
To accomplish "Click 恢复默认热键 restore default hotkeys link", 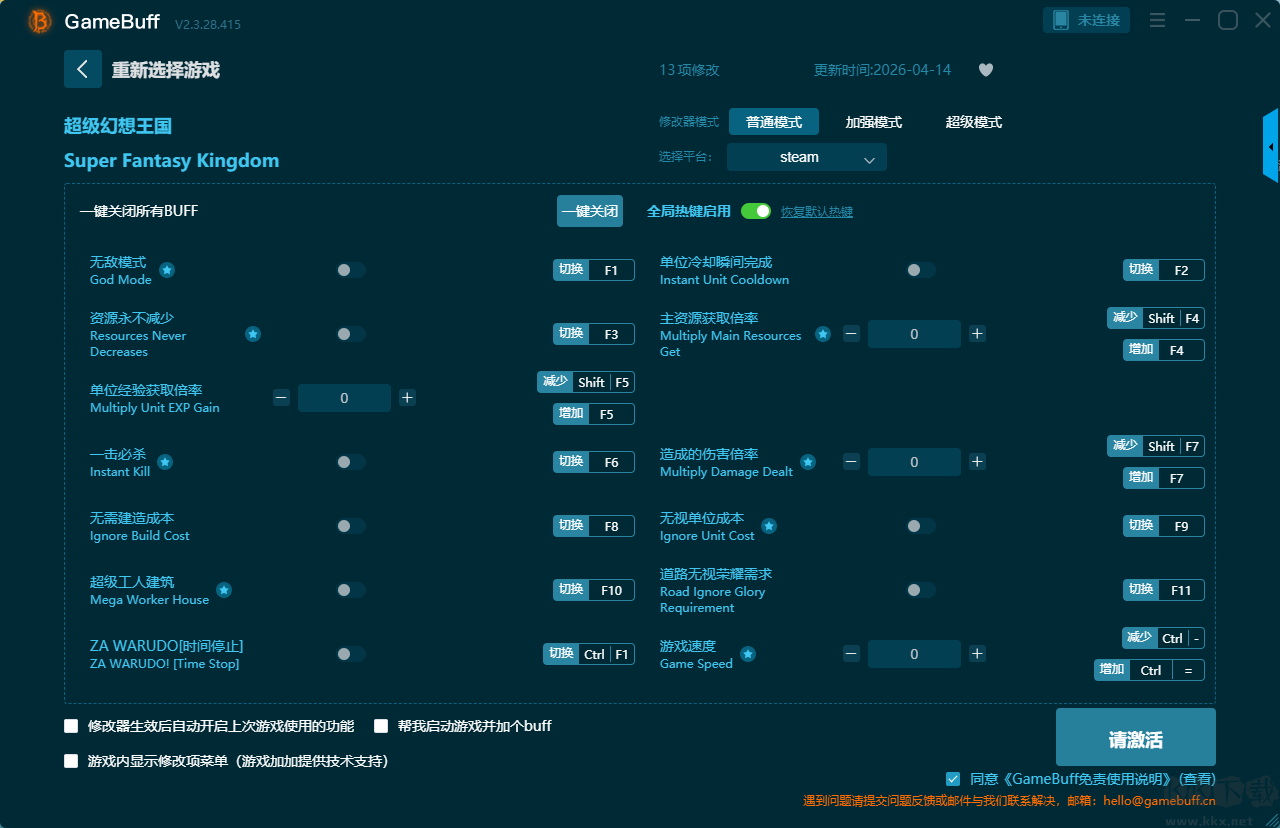I will [817, 212].
